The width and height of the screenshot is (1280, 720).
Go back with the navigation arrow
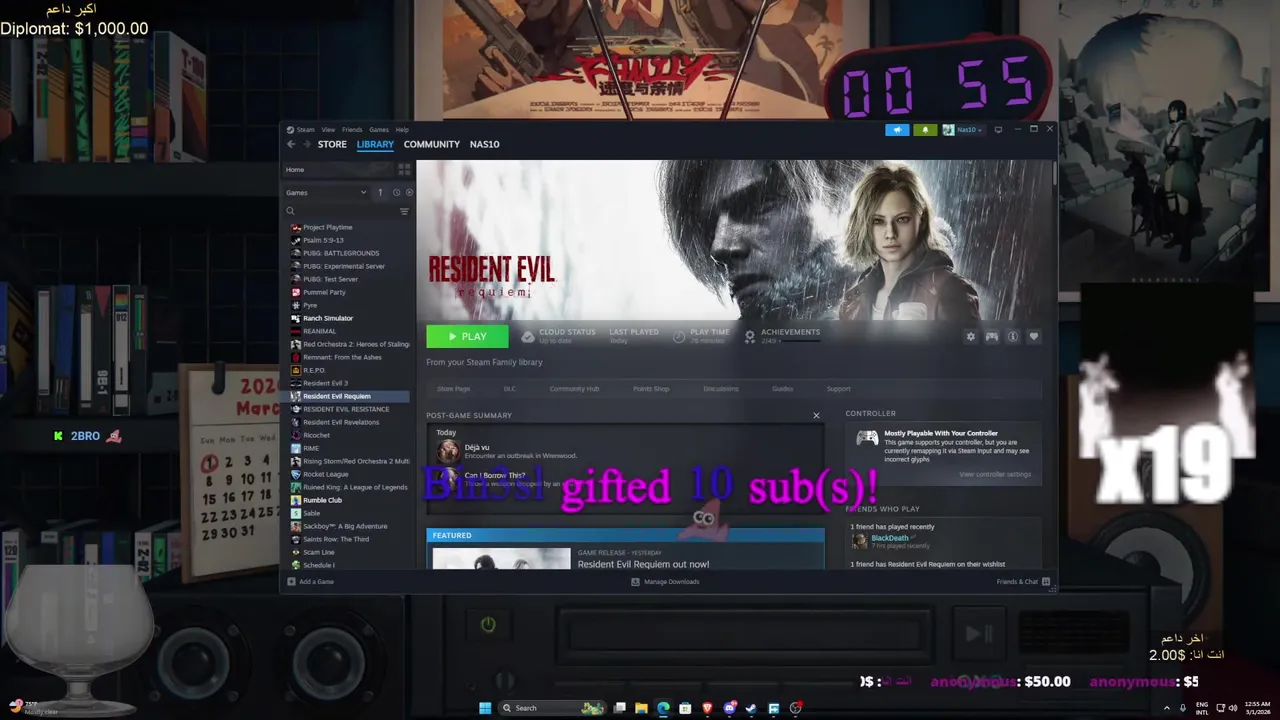click(x=291, y=144)
